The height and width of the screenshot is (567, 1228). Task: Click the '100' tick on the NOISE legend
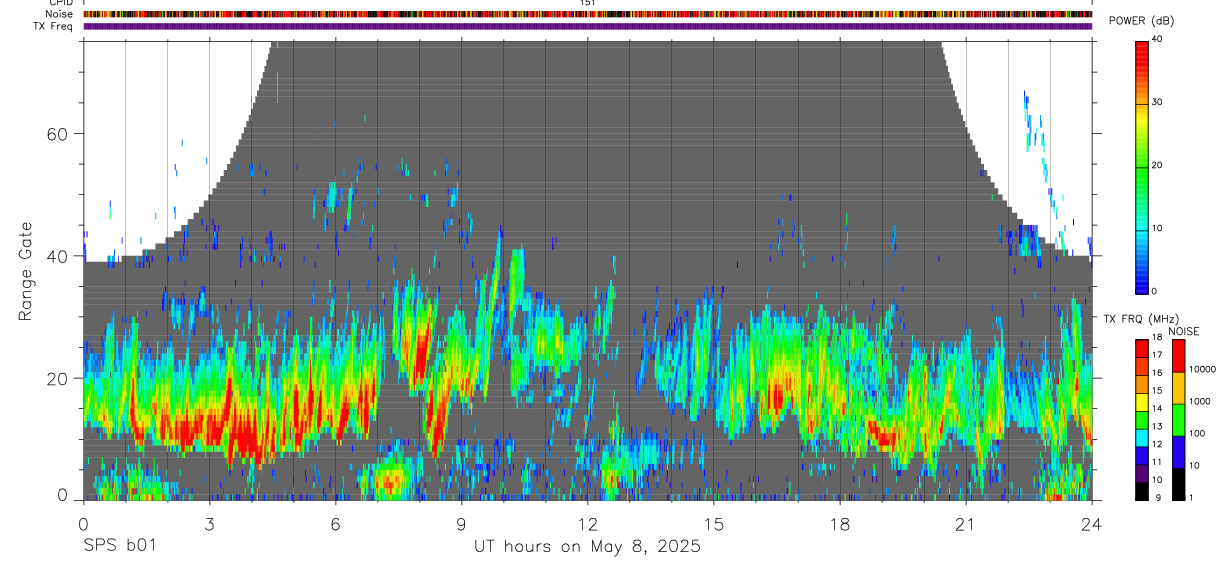tap(1197, 433)
